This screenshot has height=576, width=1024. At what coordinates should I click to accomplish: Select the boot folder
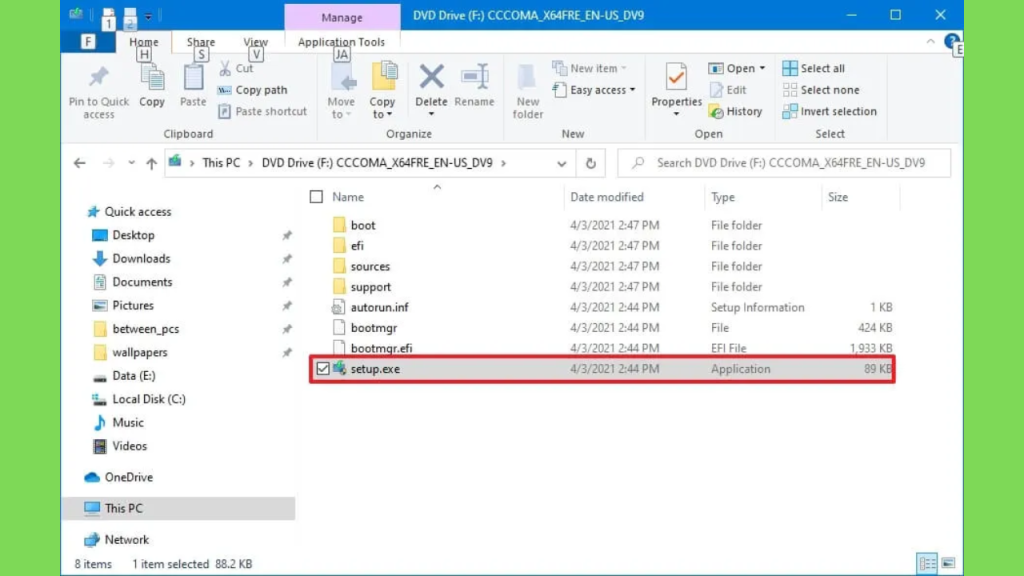point(363,225)
